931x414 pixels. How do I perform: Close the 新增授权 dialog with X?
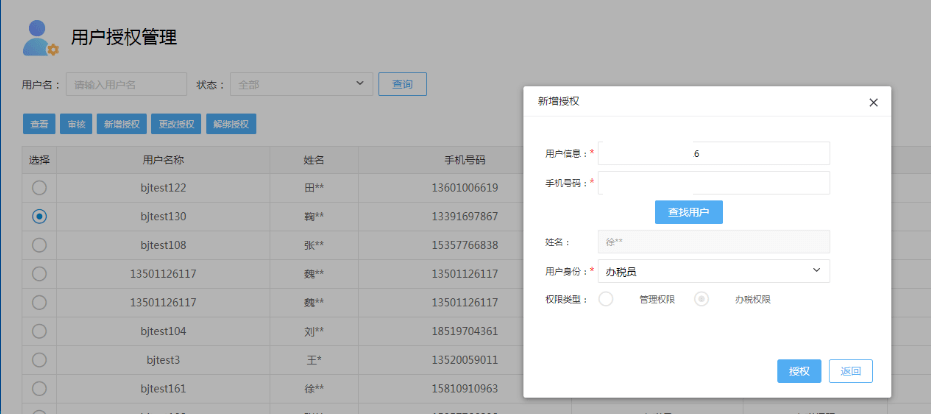(872, 102)
